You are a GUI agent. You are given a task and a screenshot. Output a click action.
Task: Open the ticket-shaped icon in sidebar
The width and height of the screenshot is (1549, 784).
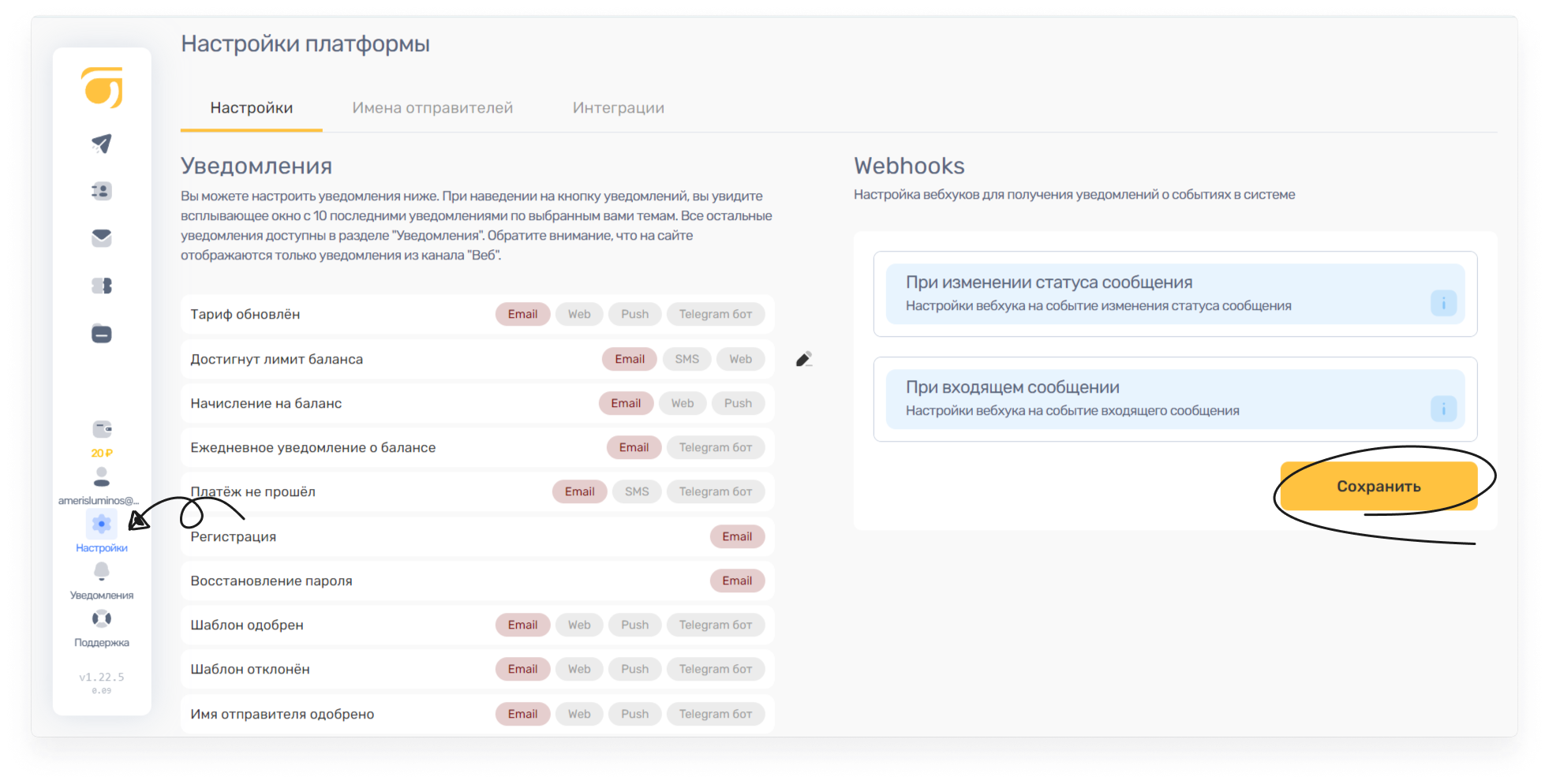[102, 286]
